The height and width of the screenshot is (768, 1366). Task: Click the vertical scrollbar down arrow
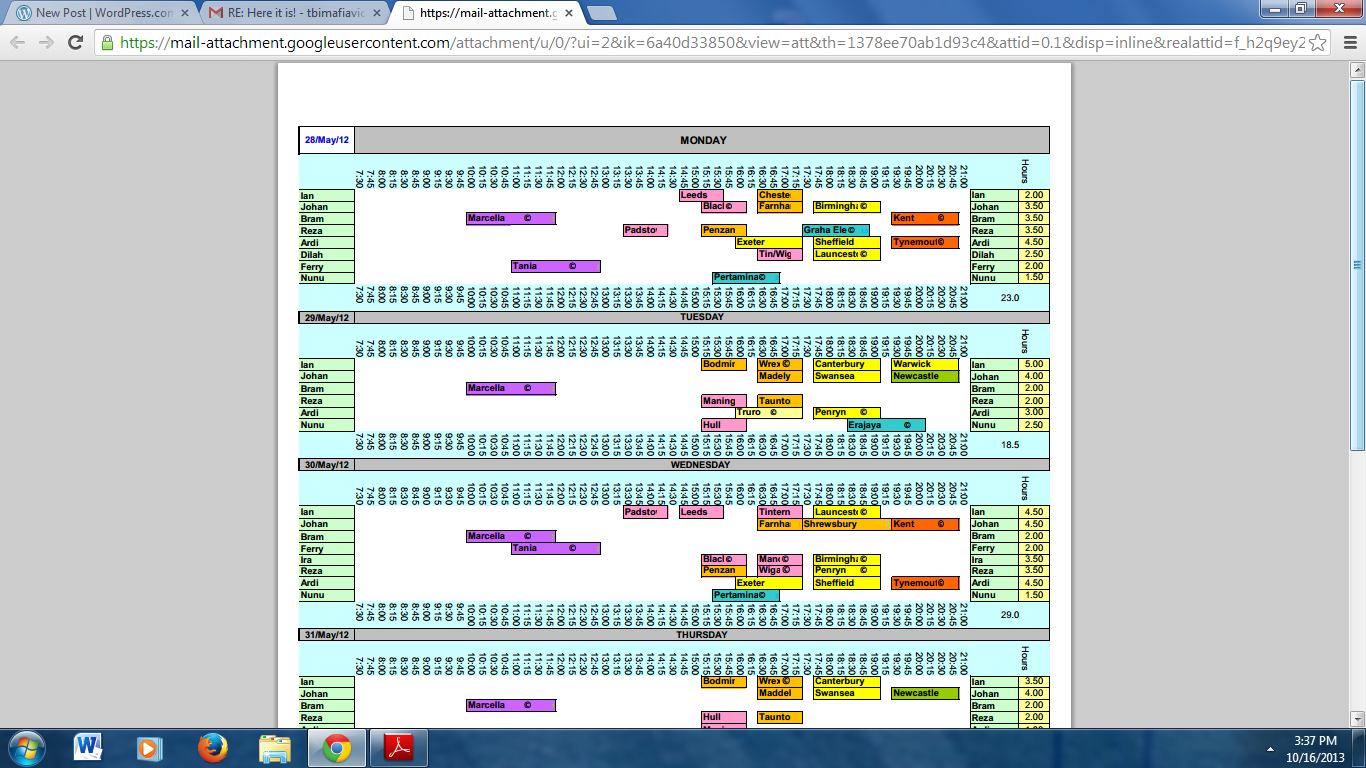(x=1357, y=718)
